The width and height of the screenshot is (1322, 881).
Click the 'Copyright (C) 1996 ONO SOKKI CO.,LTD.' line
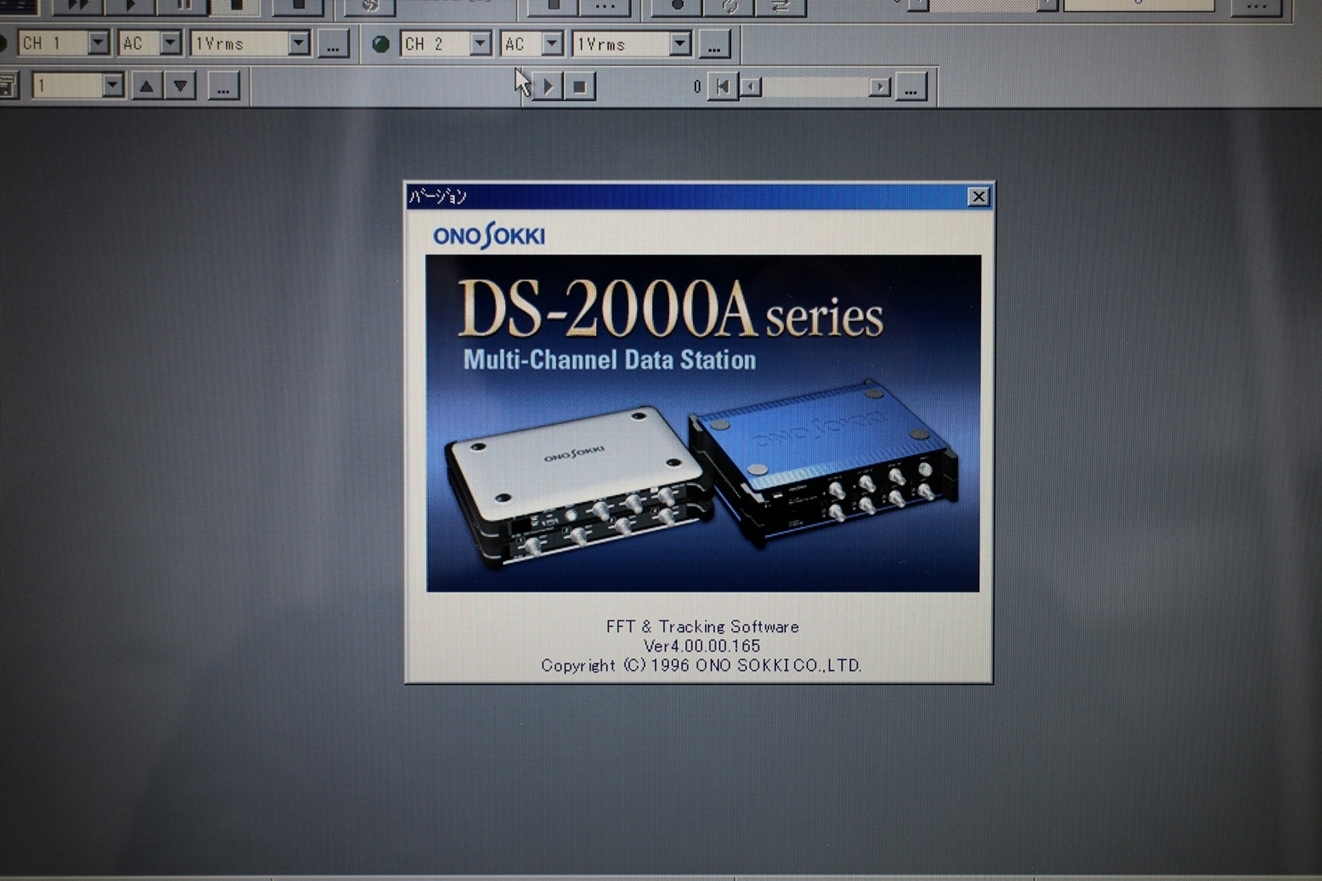[701, 665]
